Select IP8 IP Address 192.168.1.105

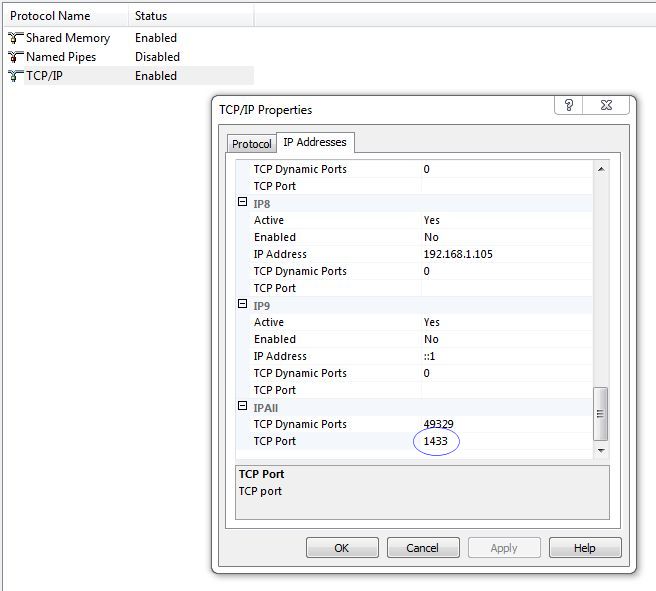458,254
